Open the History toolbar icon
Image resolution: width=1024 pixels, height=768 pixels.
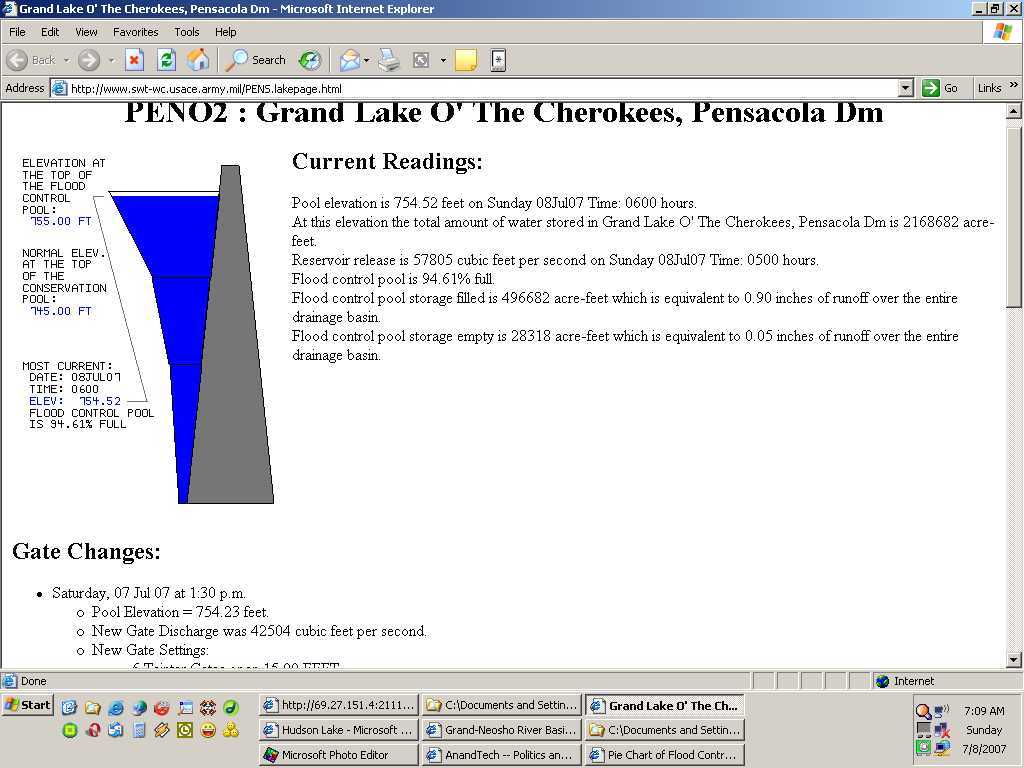(x=310, y=60)
